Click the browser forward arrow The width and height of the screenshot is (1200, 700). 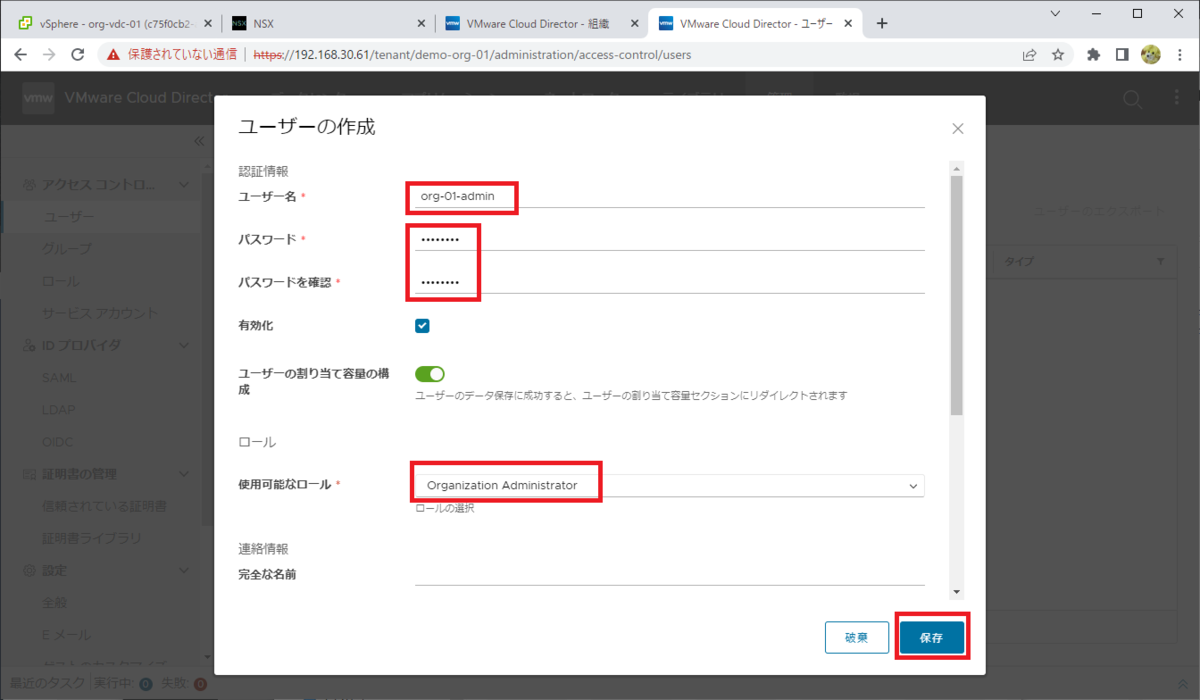click(x=50, y=55)
